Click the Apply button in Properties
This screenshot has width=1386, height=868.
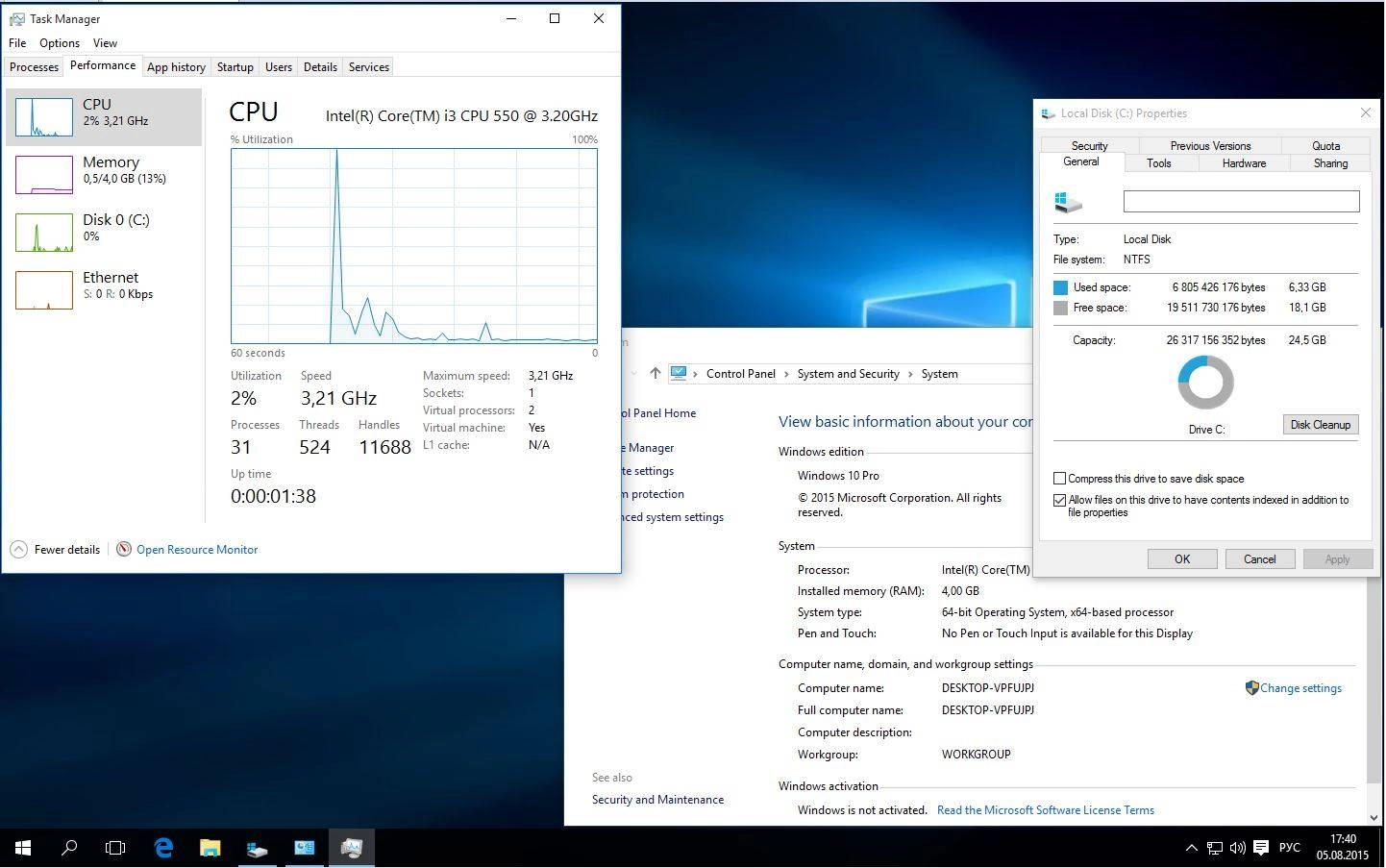1338,559
